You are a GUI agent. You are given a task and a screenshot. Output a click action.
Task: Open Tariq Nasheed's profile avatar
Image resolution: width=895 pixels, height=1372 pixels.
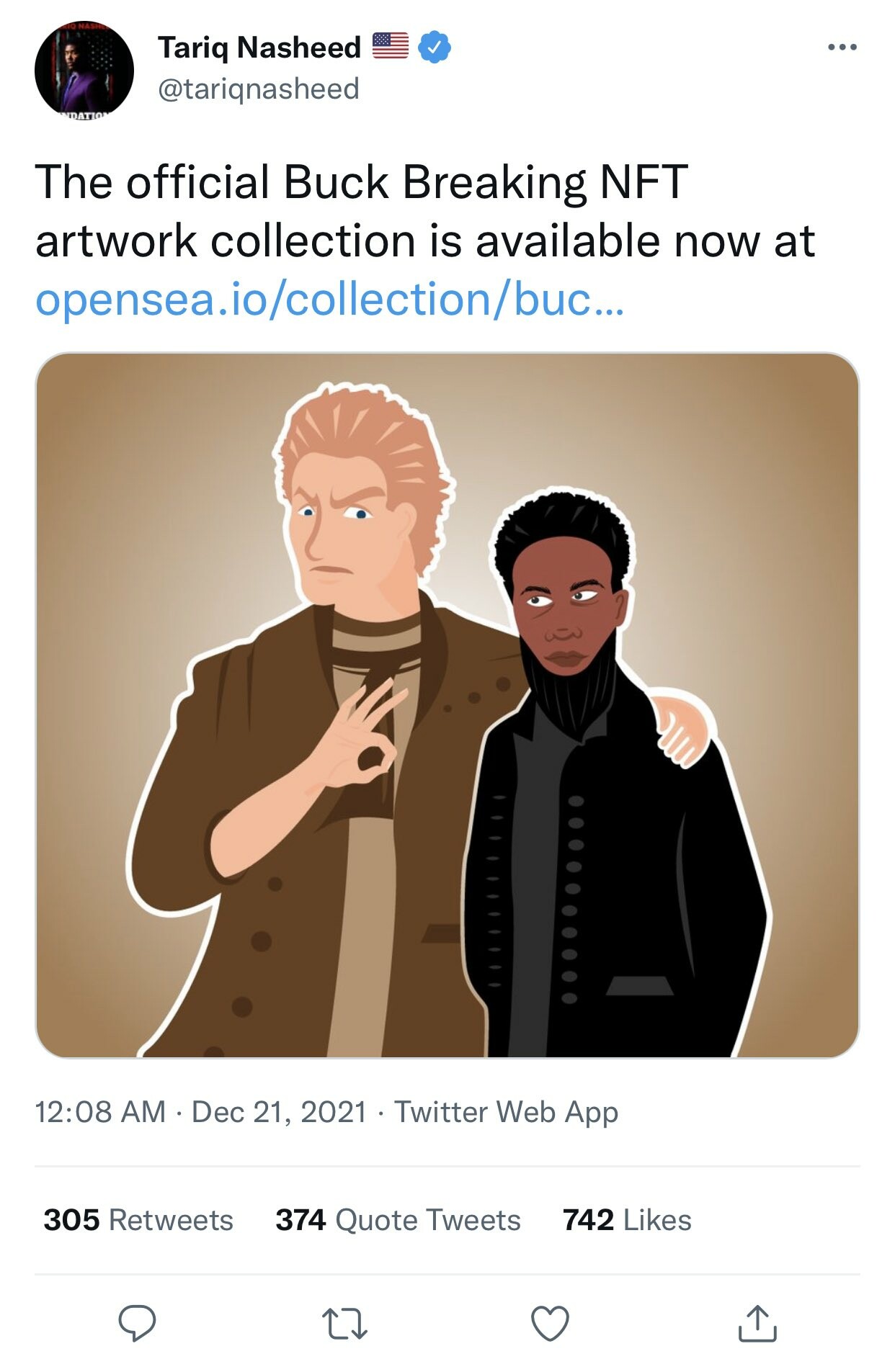pos(84,70)
